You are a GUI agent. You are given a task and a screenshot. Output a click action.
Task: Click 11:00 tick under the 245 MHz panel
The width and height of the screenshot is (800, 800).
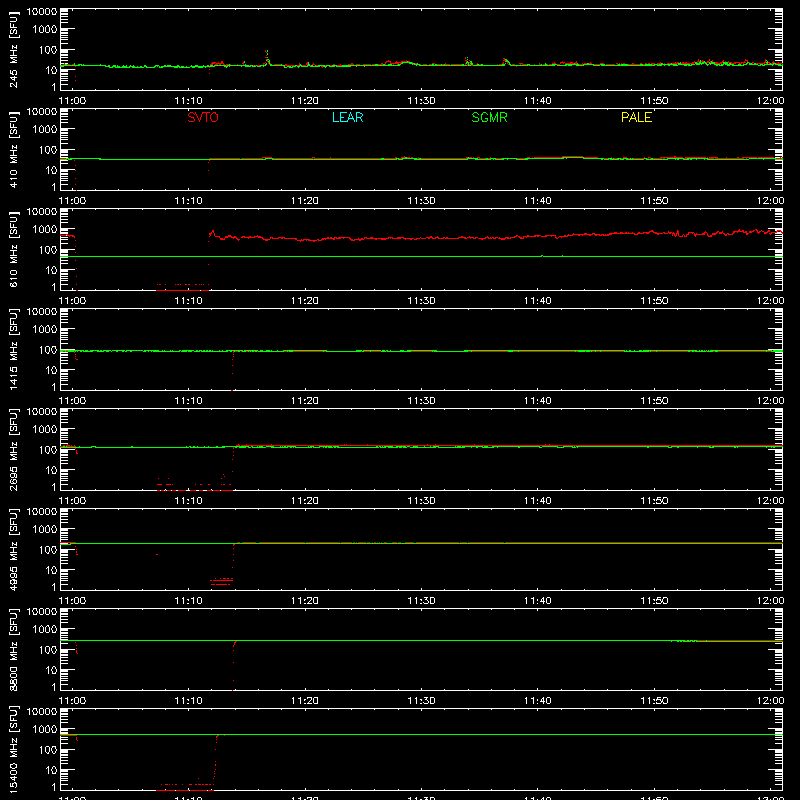pyautogui.click(x=72, y=101)
